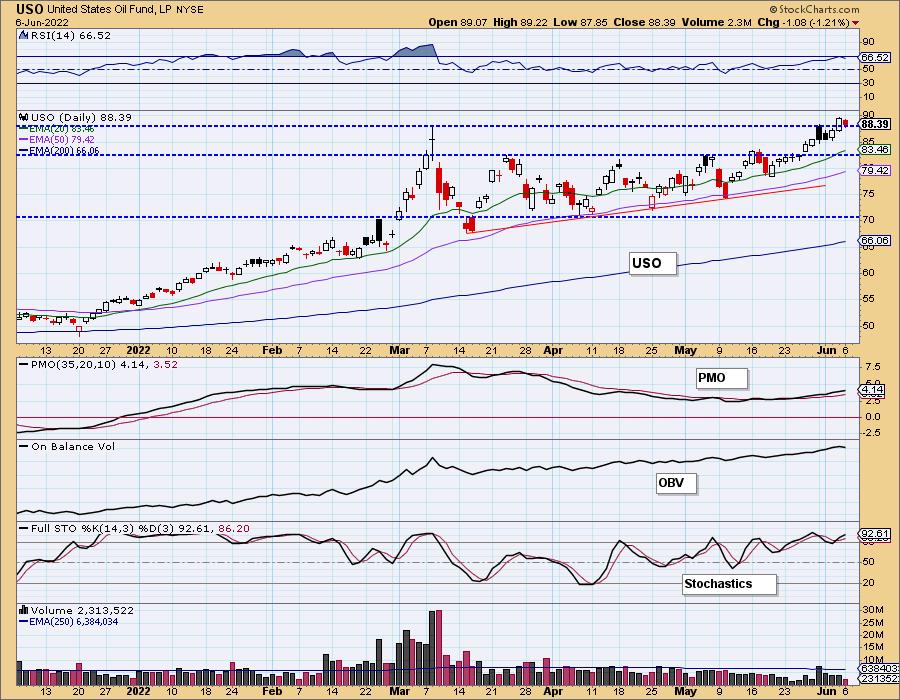Click the blue line marker beside EMA(250)
This screenshot has width=900, height=700.
(24, 621)
